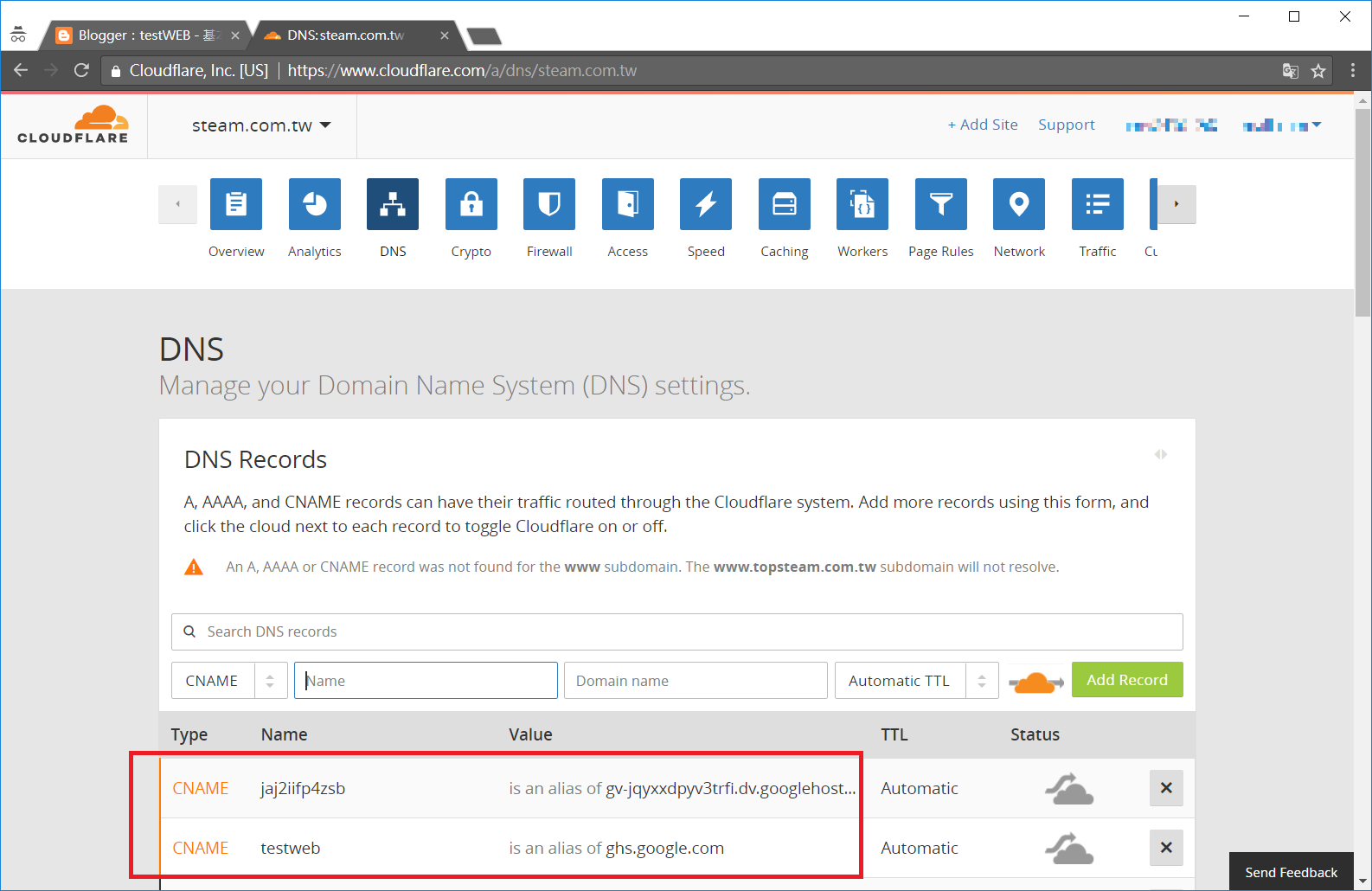
Task: Focus the Search DNS records field
Action: click(x=677, y=631)
